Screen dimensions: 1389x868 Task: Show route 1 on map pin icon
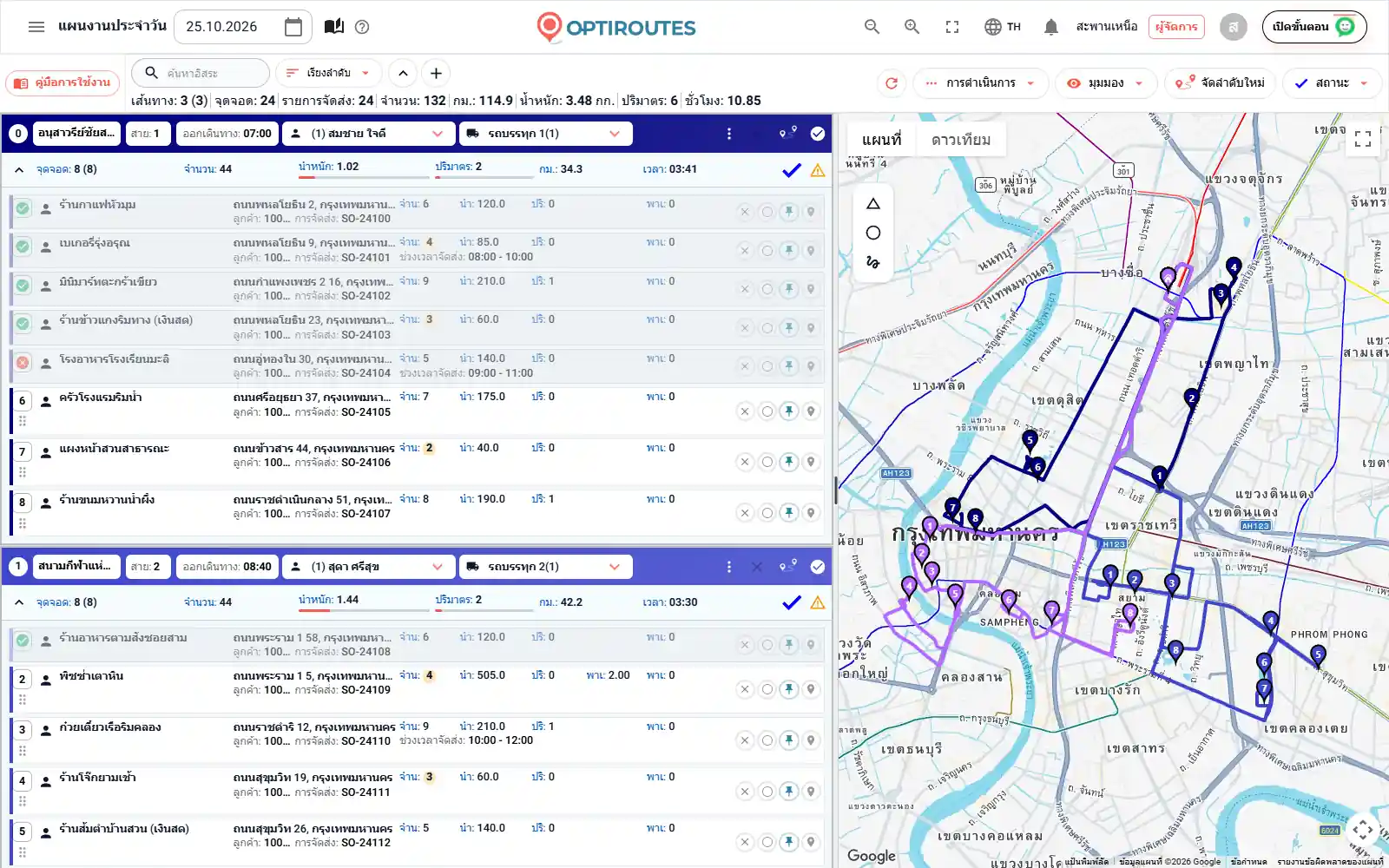(788, 567)
